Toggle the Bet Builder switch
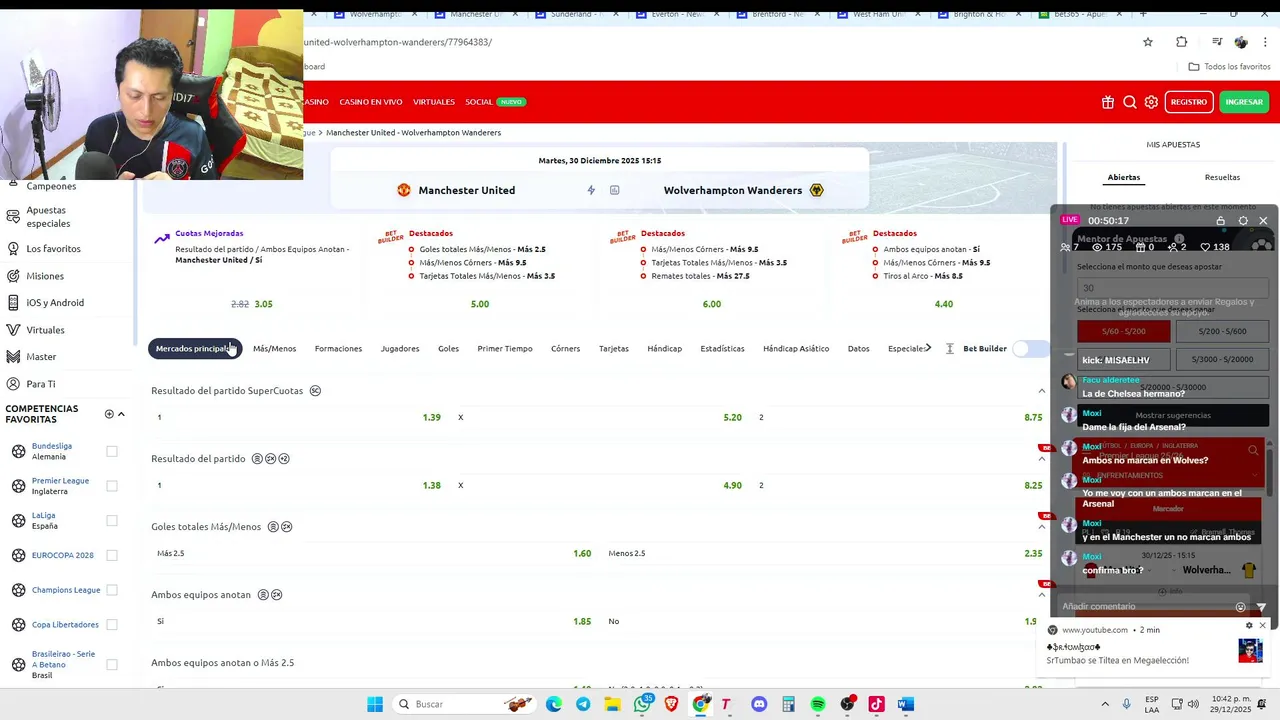Viewport: 1280px width, 720px height. coord(1028,349)
